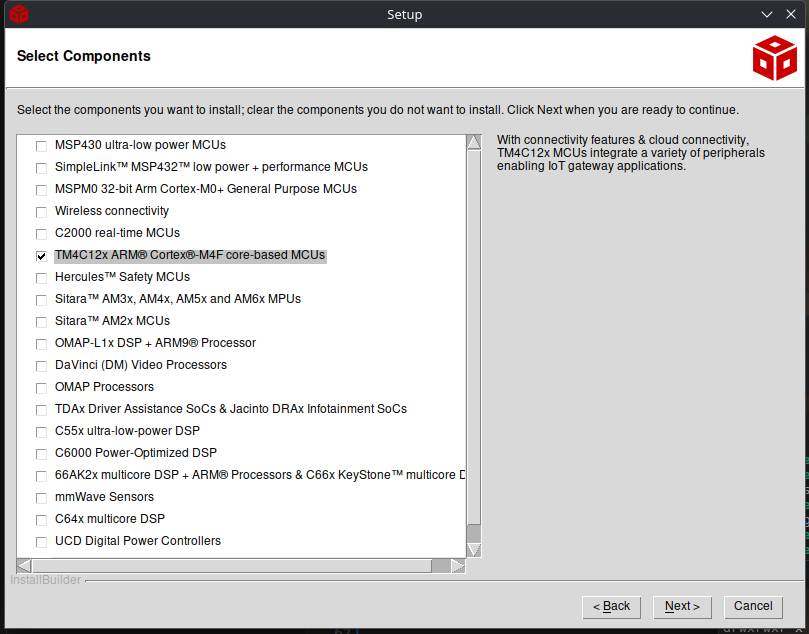Viewport: 809px width, 634px height.
Task: Check the Sitara AM2x MCUs box
Action: 41,322
